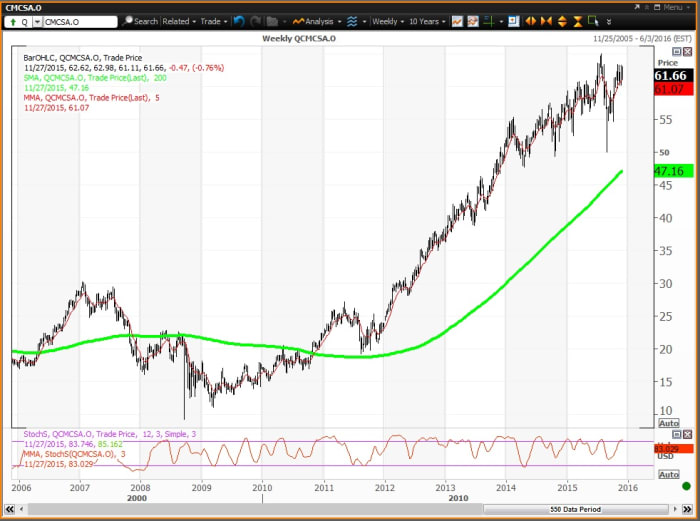This screenshot has width=700, height=521.
Task: Click the vertical compress arrows icon
Action: click(578, 21)
